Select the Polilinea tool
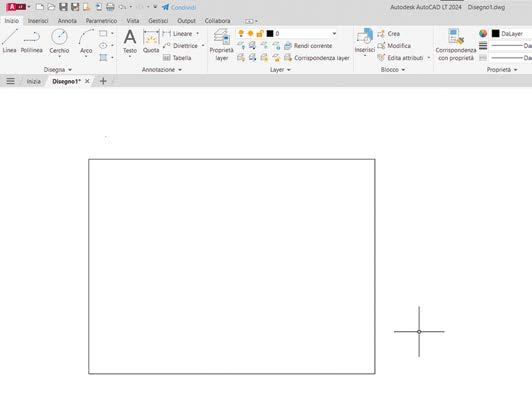532x416 pixels. 32,41
